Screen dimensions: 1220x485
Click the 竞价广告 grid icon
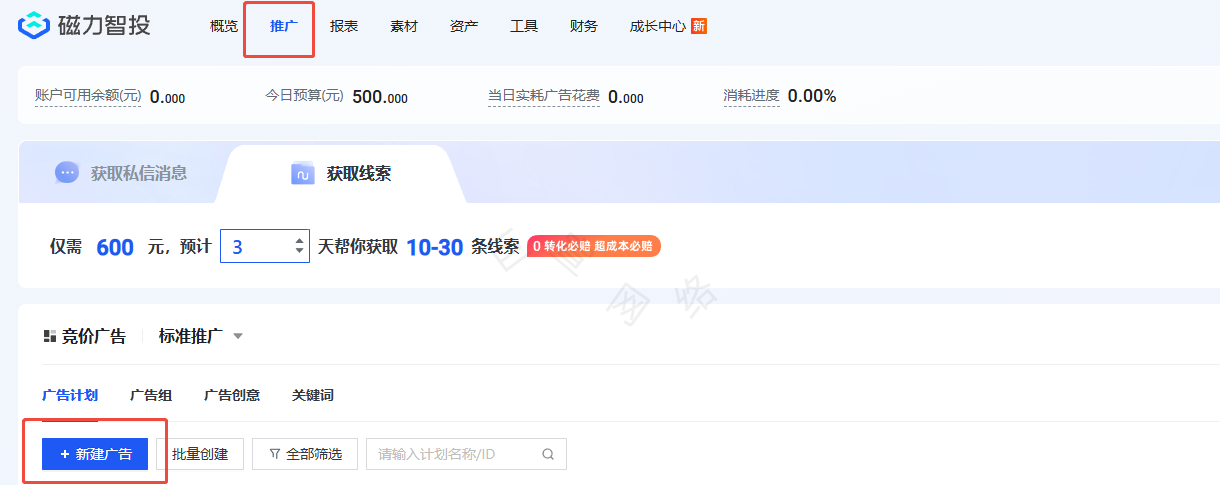click(49, 337)
